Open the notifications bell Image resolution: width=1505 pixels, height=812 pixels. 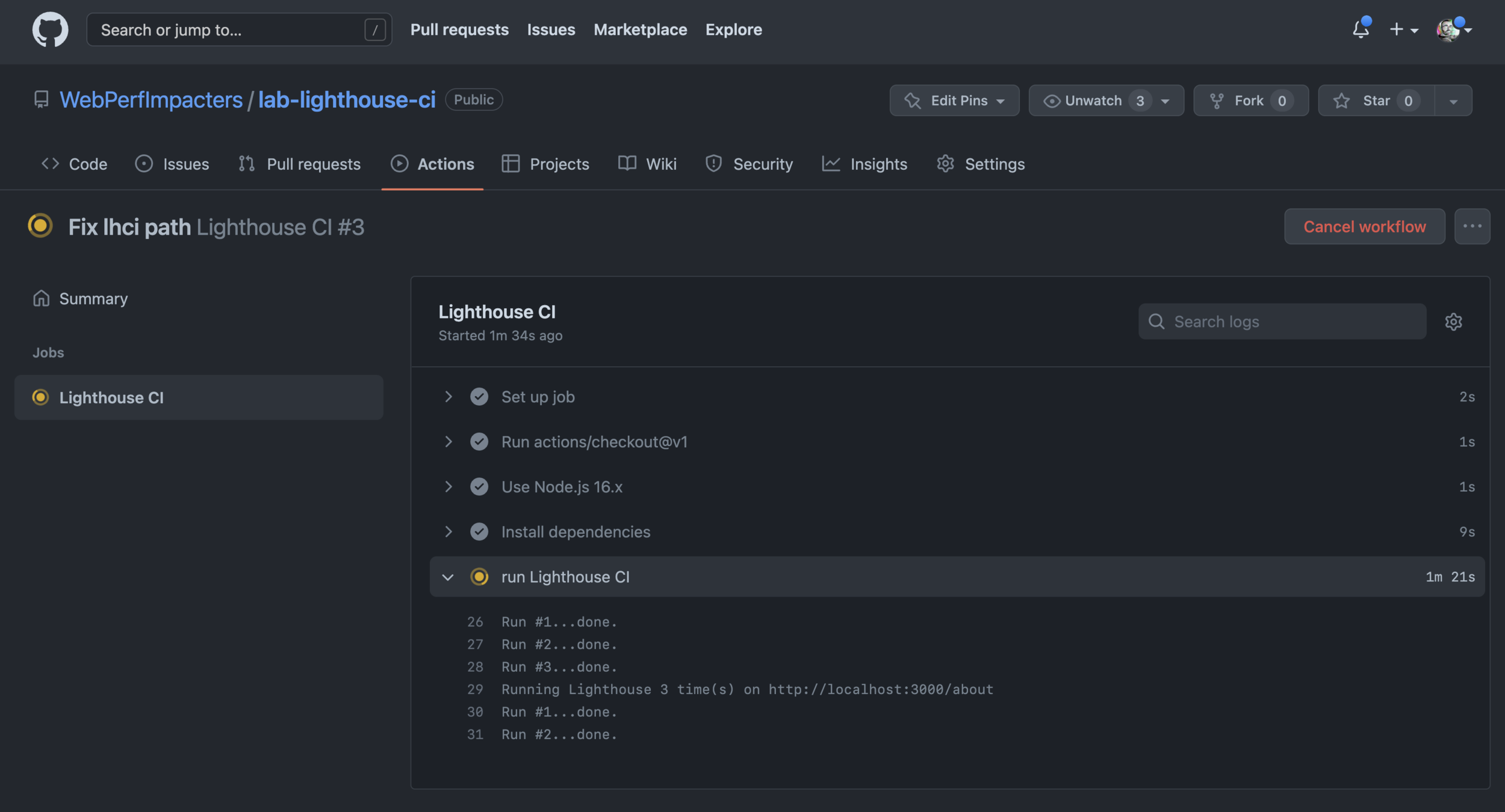[x=1361, y=29]
